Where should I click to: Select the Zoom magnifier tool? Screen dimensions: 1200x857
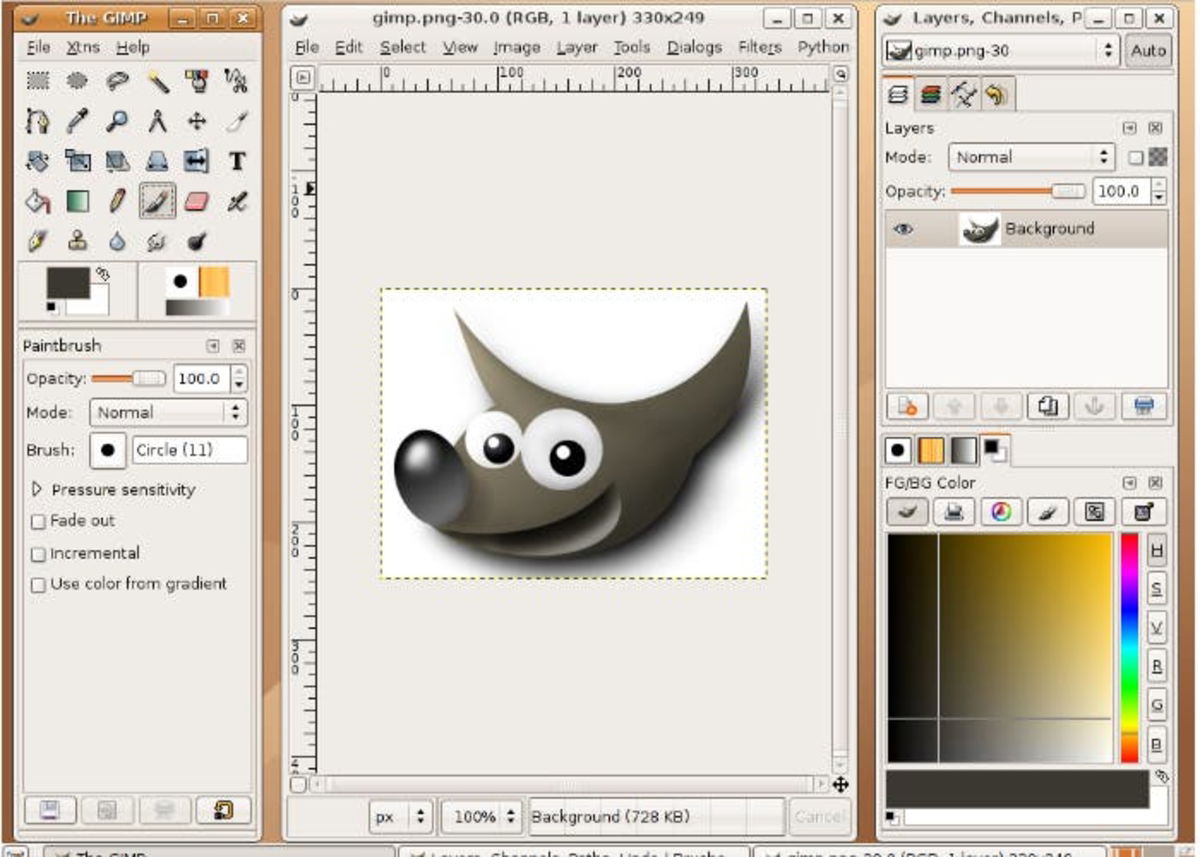pyautogui.click(x=117, y=122)
